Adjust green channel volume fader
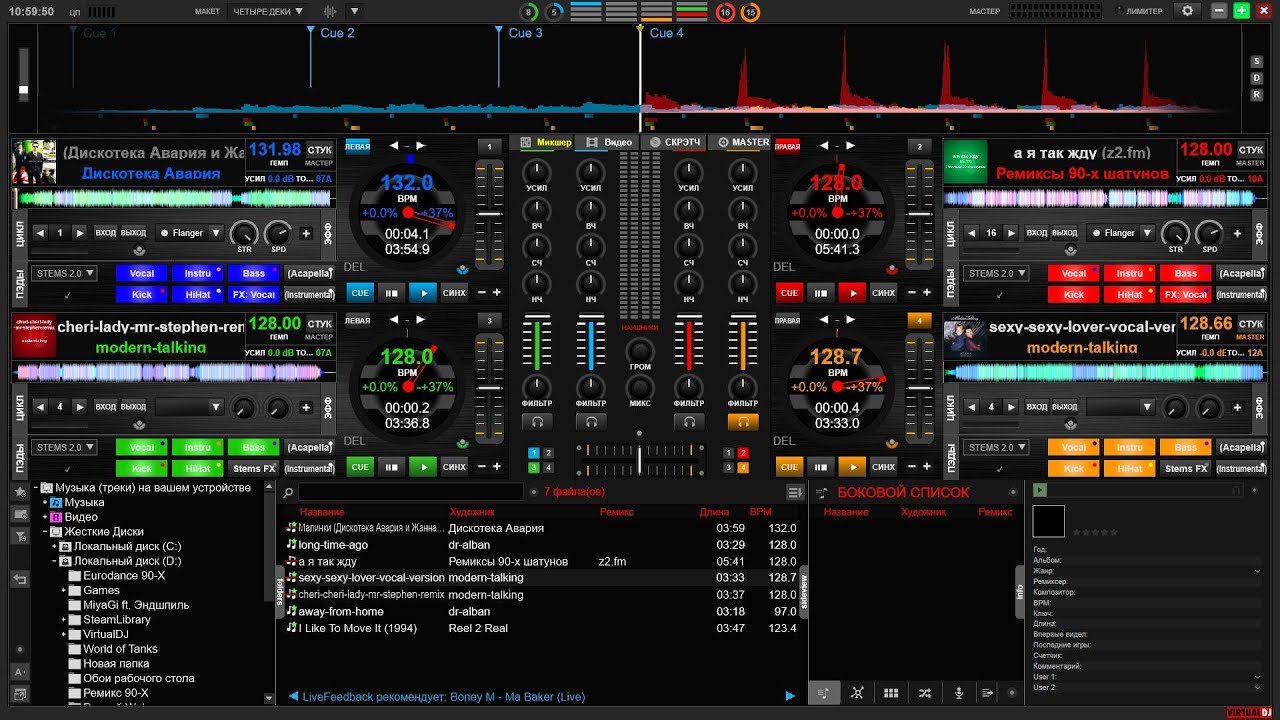 pyautogui.click(x=537, y=342)
